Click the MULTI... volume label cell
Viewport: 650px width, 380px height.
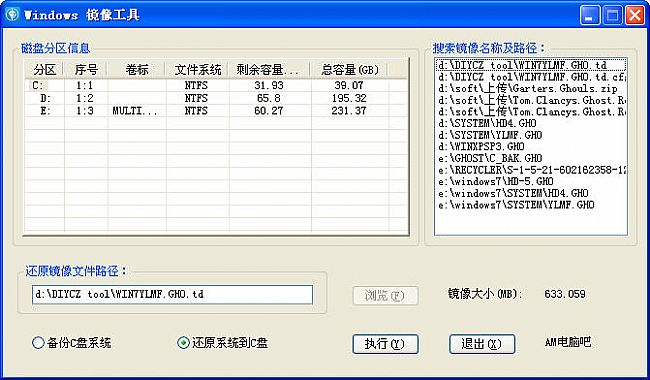135,111
